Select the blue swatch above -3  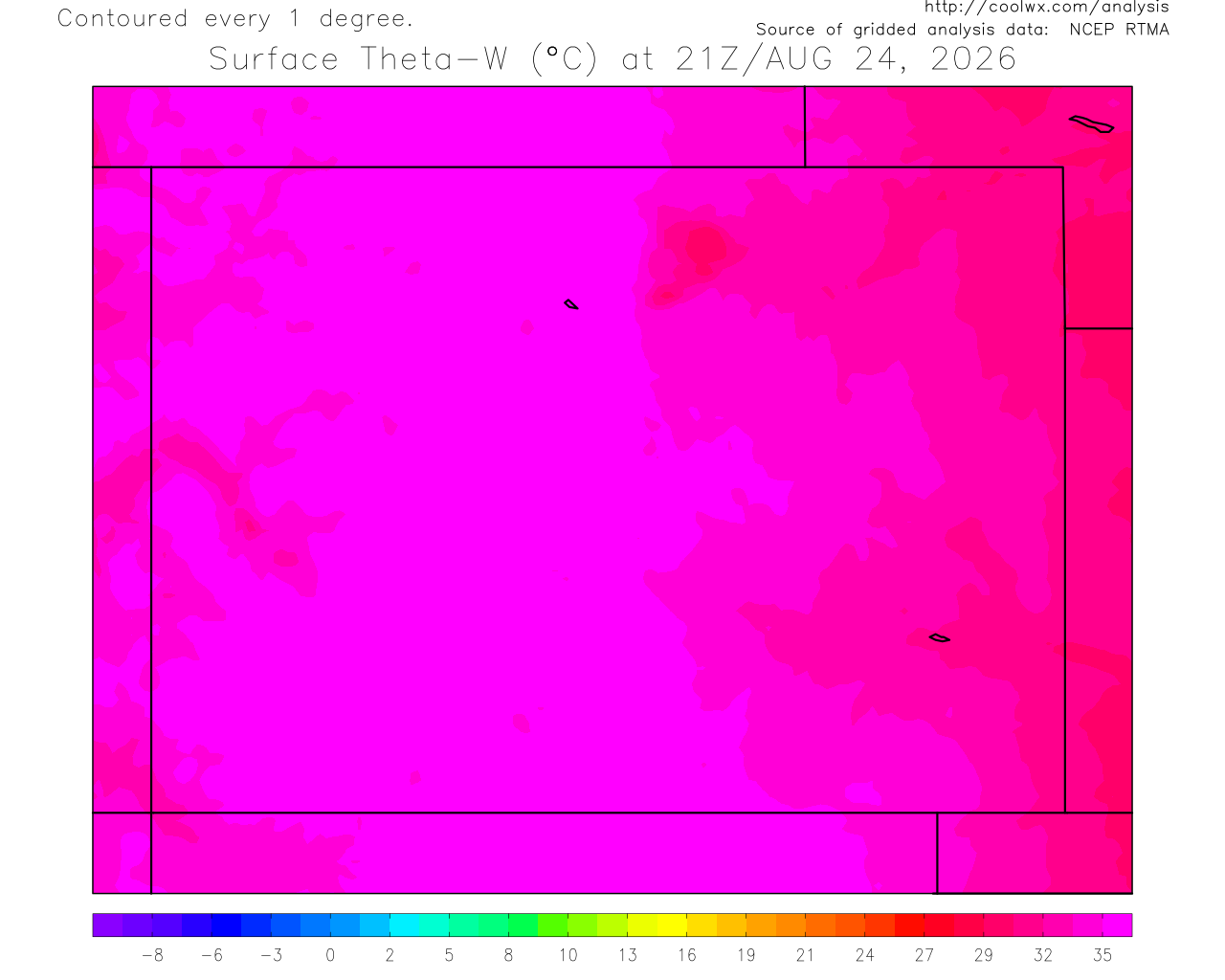tap(285, 925)
